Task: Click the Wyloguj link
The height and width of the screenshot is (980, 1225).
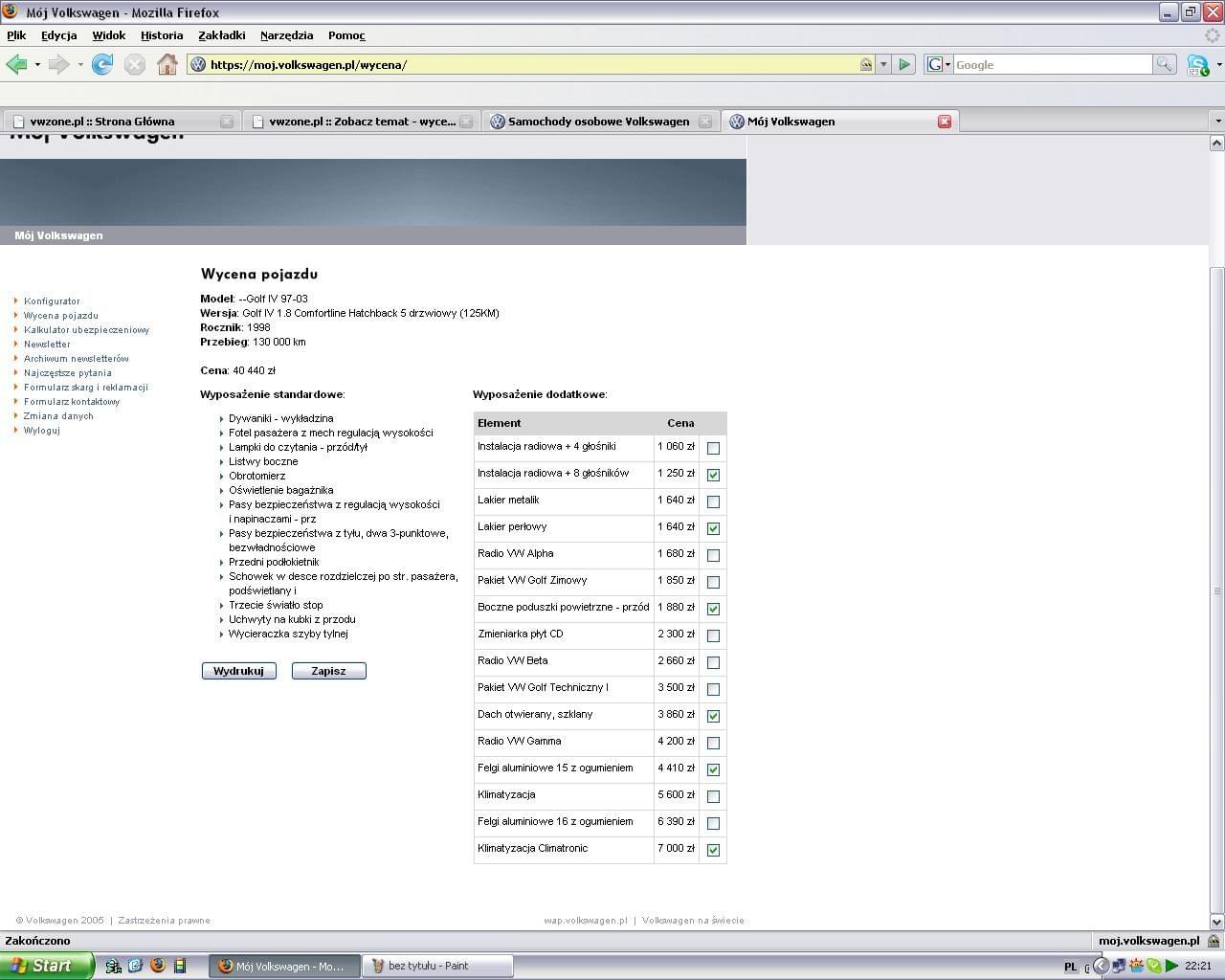Action: 42,431
